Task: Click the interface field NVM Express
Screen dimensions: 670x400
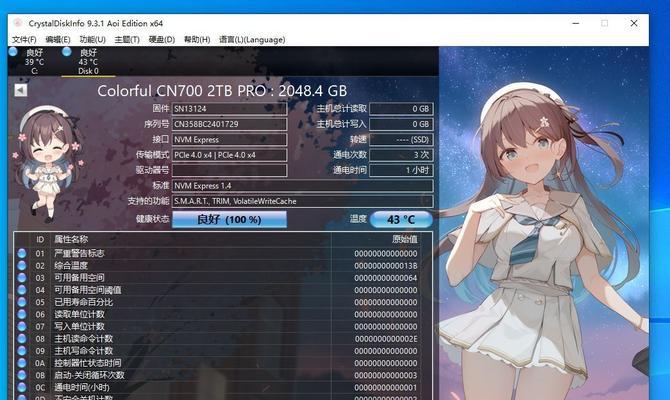Action: (x=229, y=139)
